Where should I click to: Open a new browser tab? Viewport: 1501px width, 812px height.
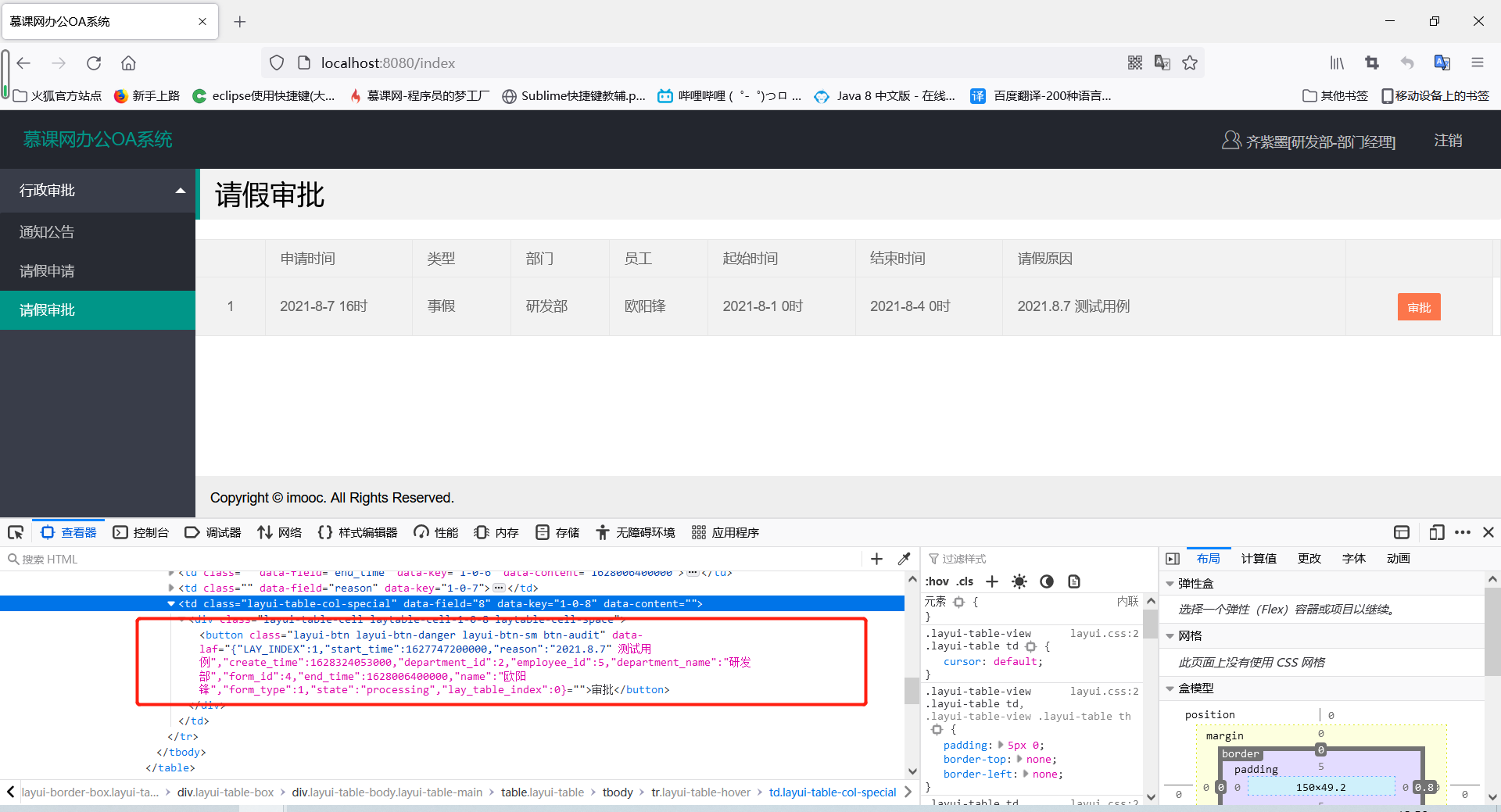[240, 22]
